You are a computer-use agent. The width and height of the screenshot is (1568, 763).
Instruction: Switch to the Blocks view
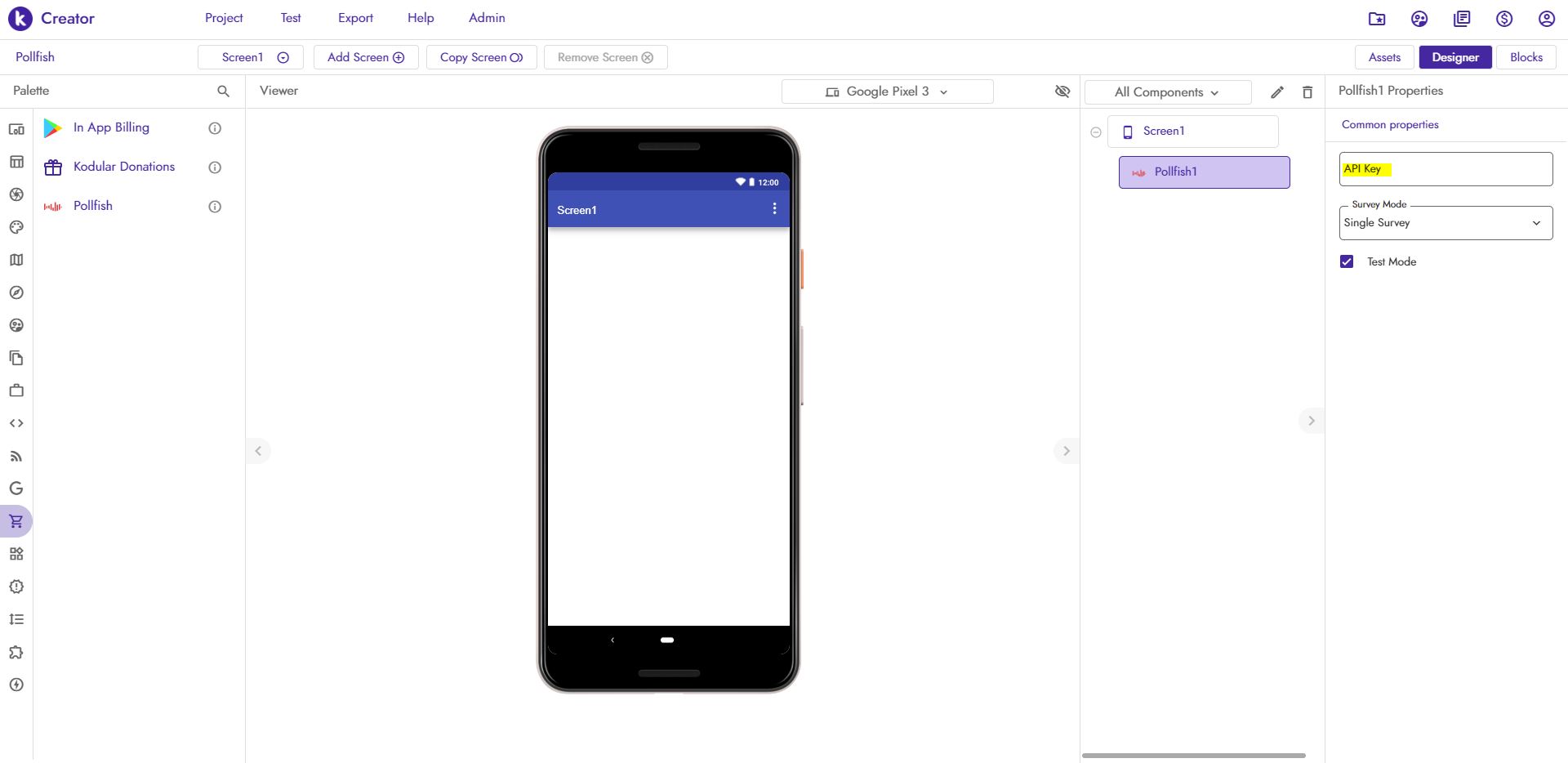click(1526, 57)
